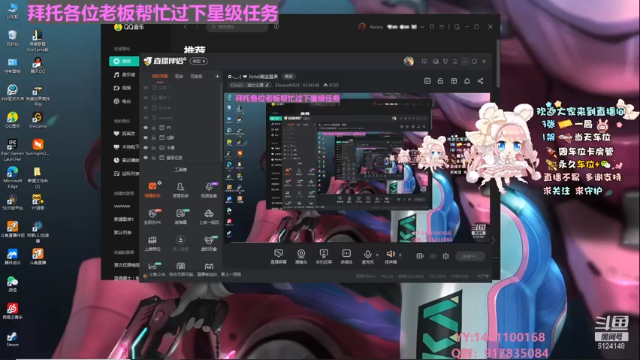Click QQ Music vertical scrollbar
This screenshot has height=360, width=640.
(498, 63)
